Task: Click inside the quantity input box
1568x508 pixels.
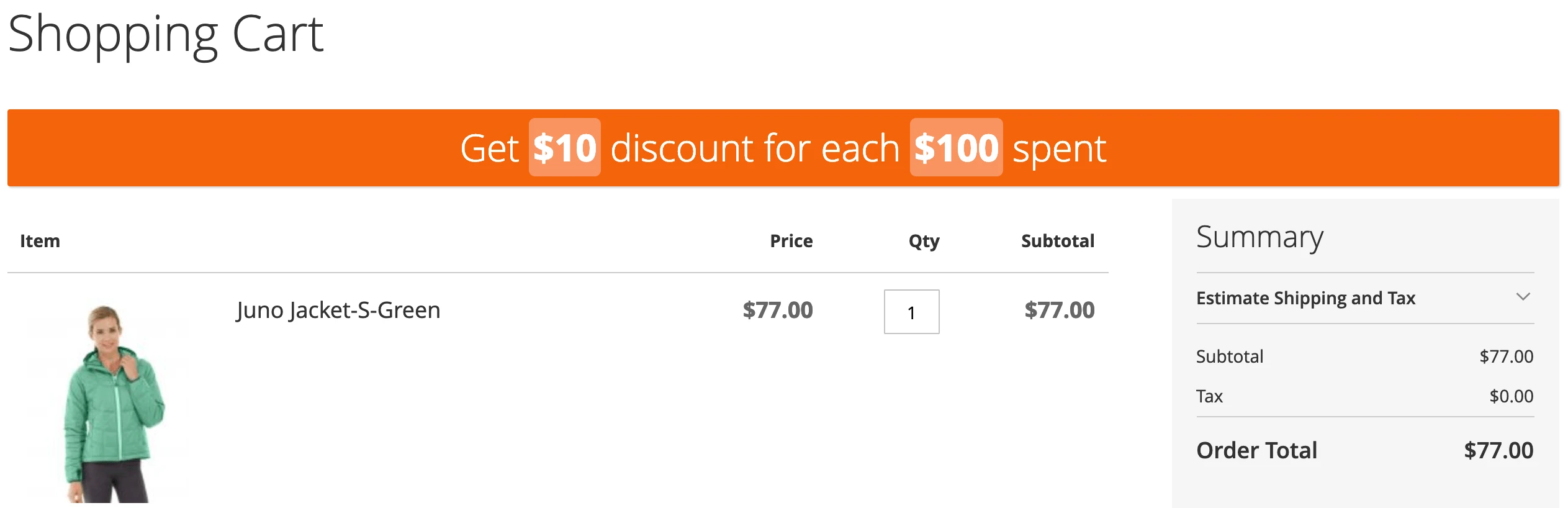Action: 911,312
